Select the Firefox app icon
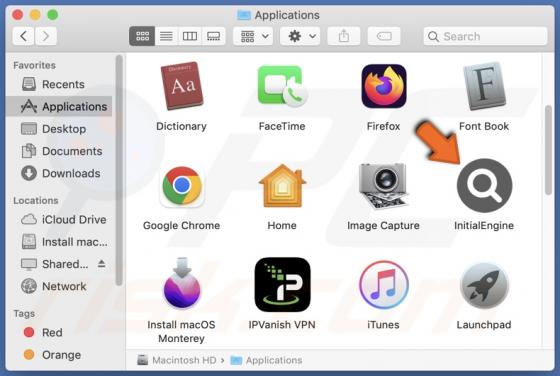The height and width of the screenshot is (376, 560). pyautogui.click(x=384, y=86)
